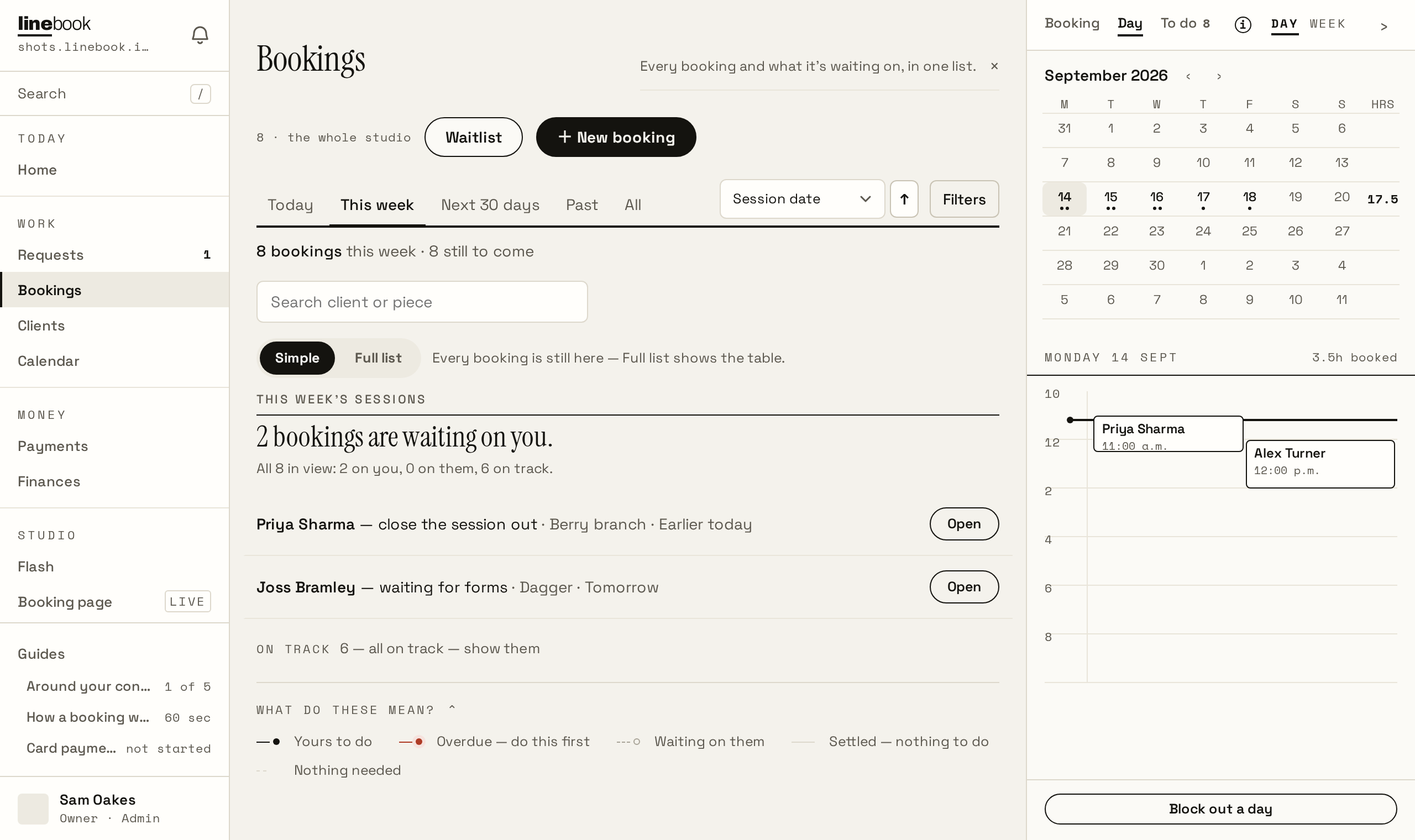Screen dimensions: 1415x840
Task: Collapse the side panel with right chevron
Action: tap(1383, 27)
